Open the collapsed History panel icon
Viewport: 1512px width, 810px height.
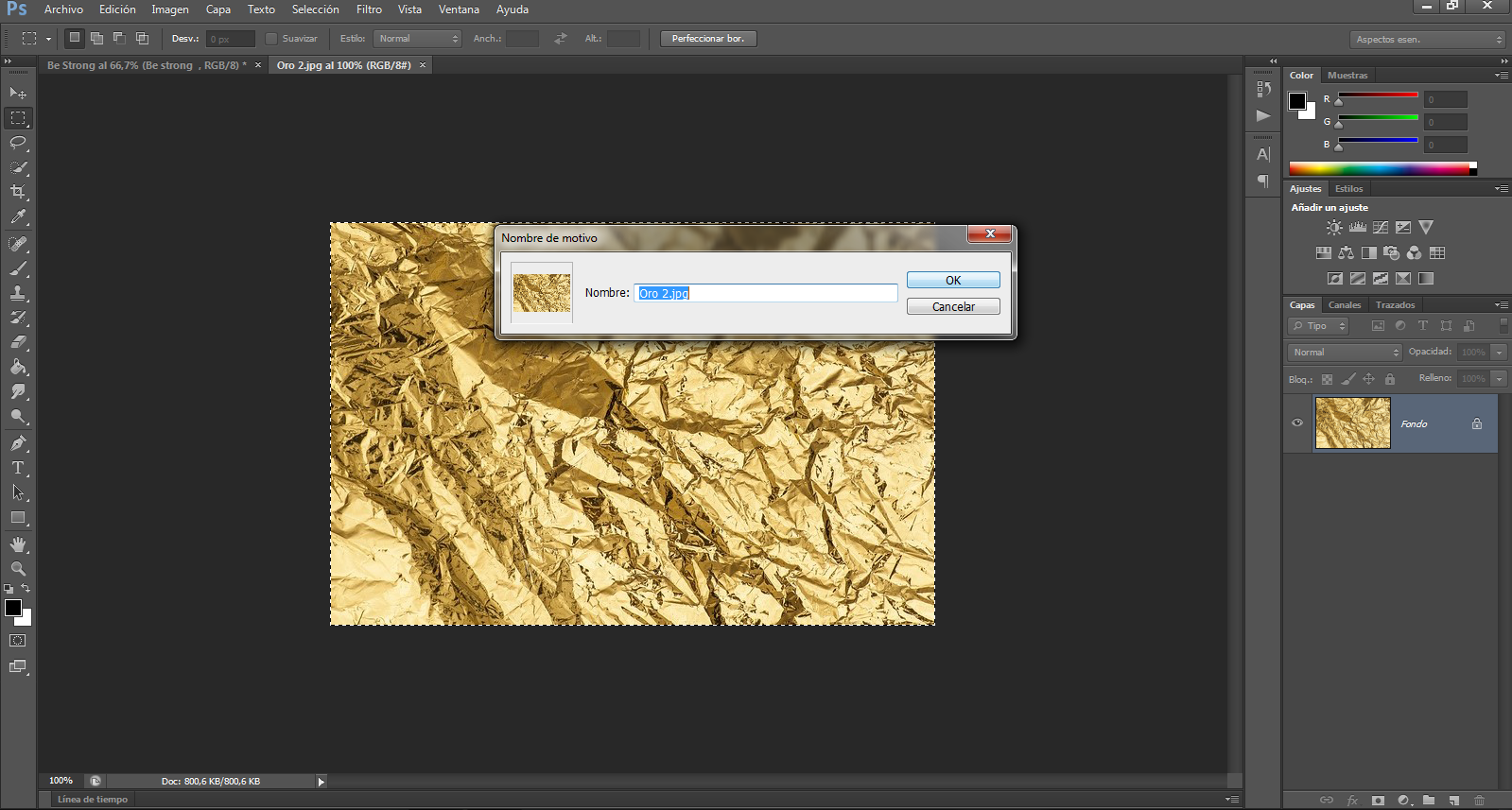click(1263, 89)
